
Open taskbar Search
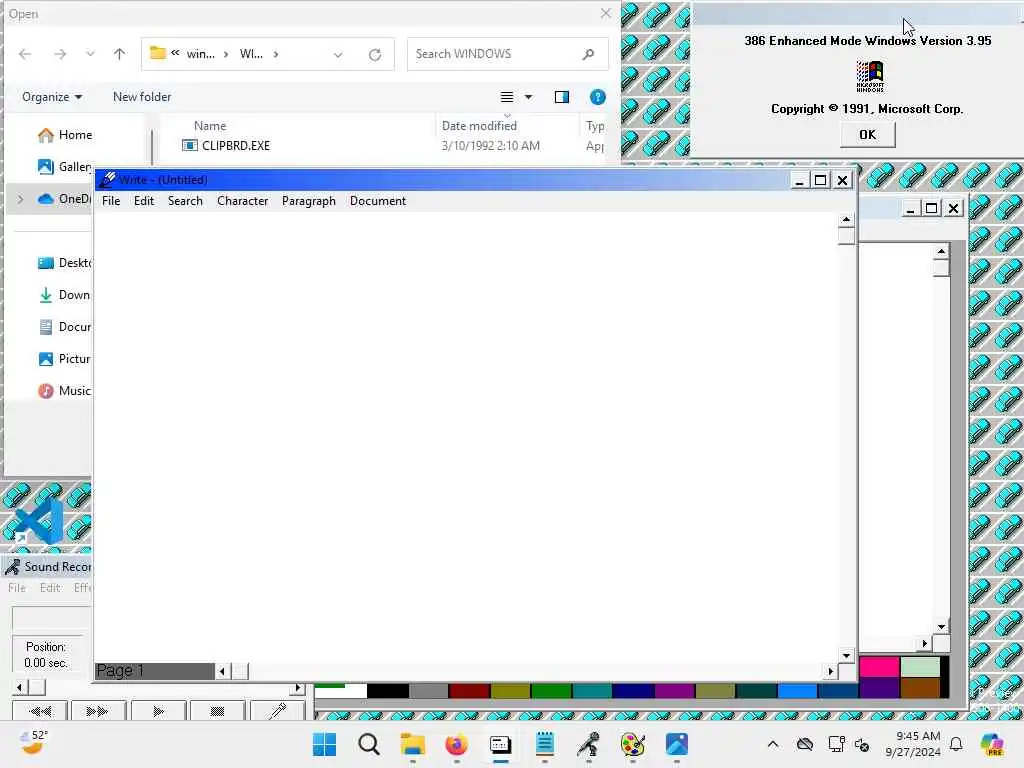click(x=369, y=744)
